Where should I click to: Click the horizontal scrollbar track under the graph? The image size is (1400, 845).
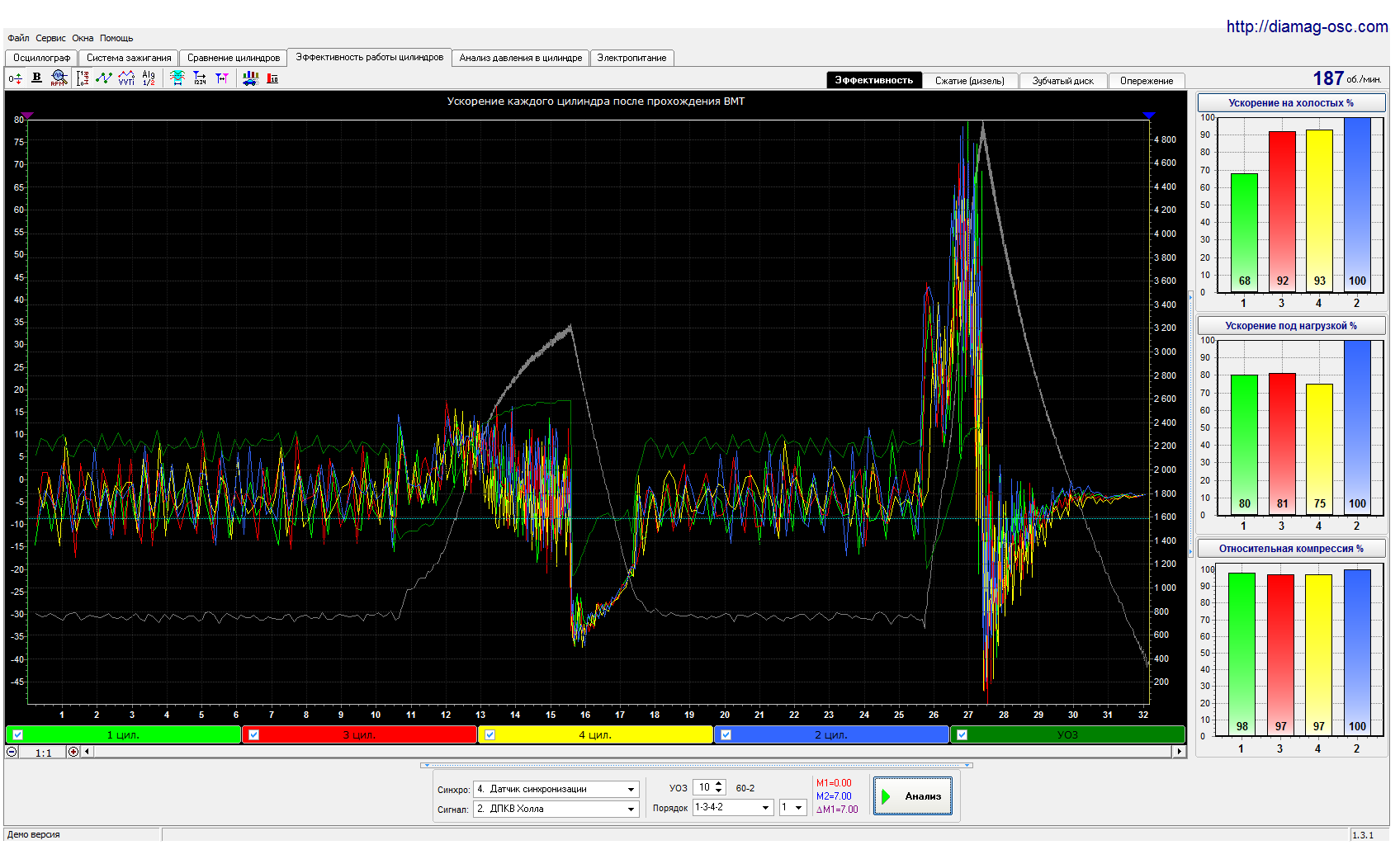coord(633,752)
